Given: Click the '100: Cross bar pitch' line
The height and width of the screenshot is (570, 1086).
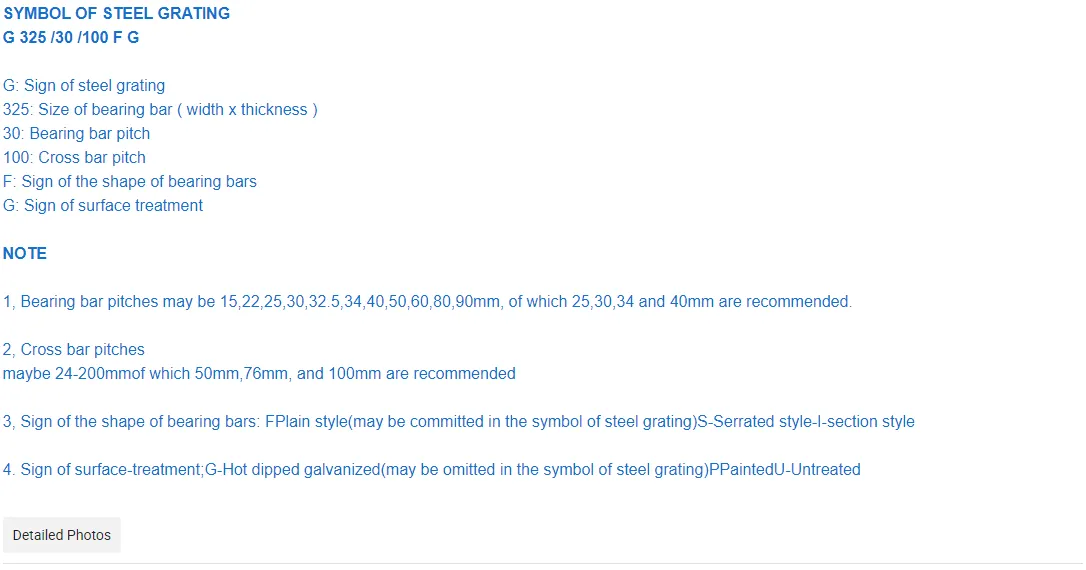Looking at the screenshot, I should [x=75, y=158].
